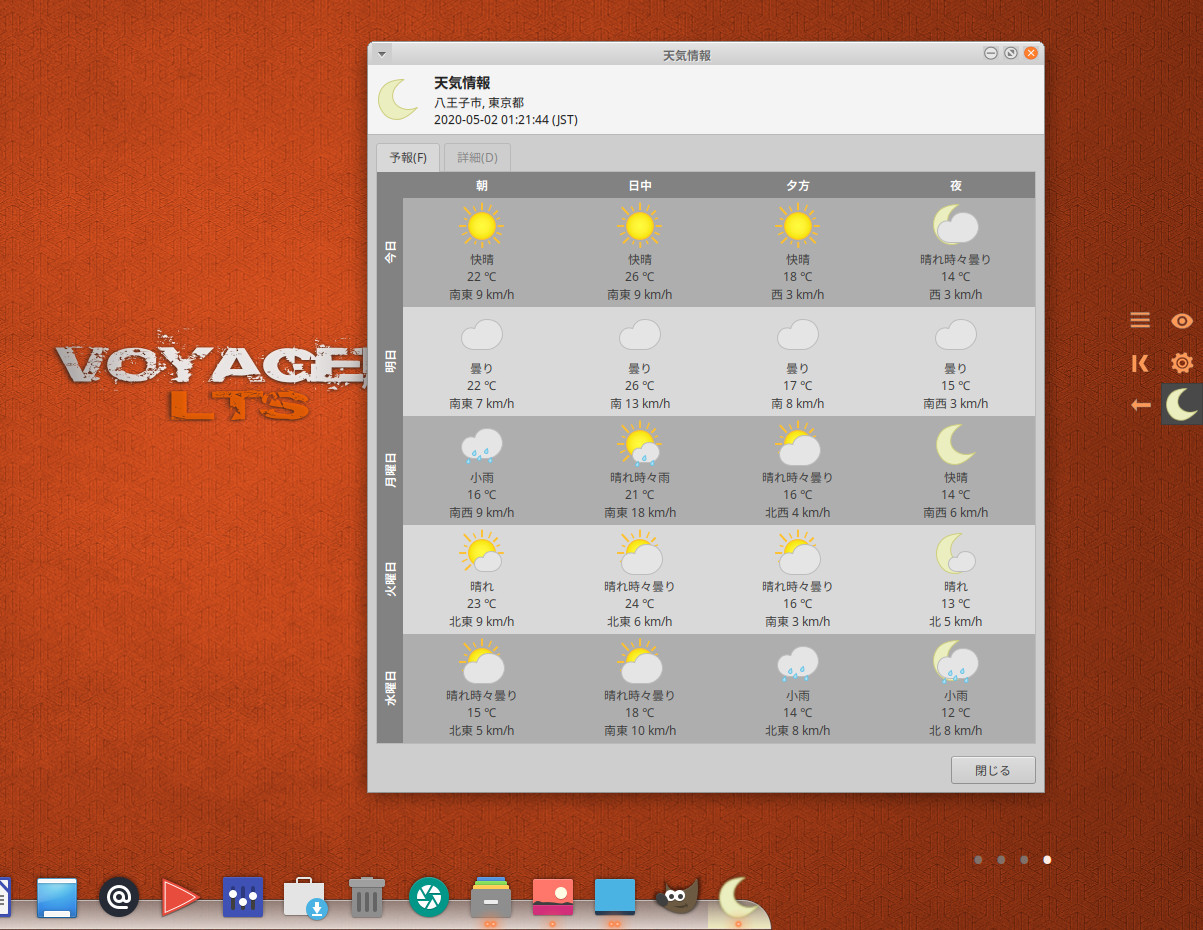The height and width of the screenshot is (930, 1203).
Task: Click the 閉じる button
Action: point(992,771)
